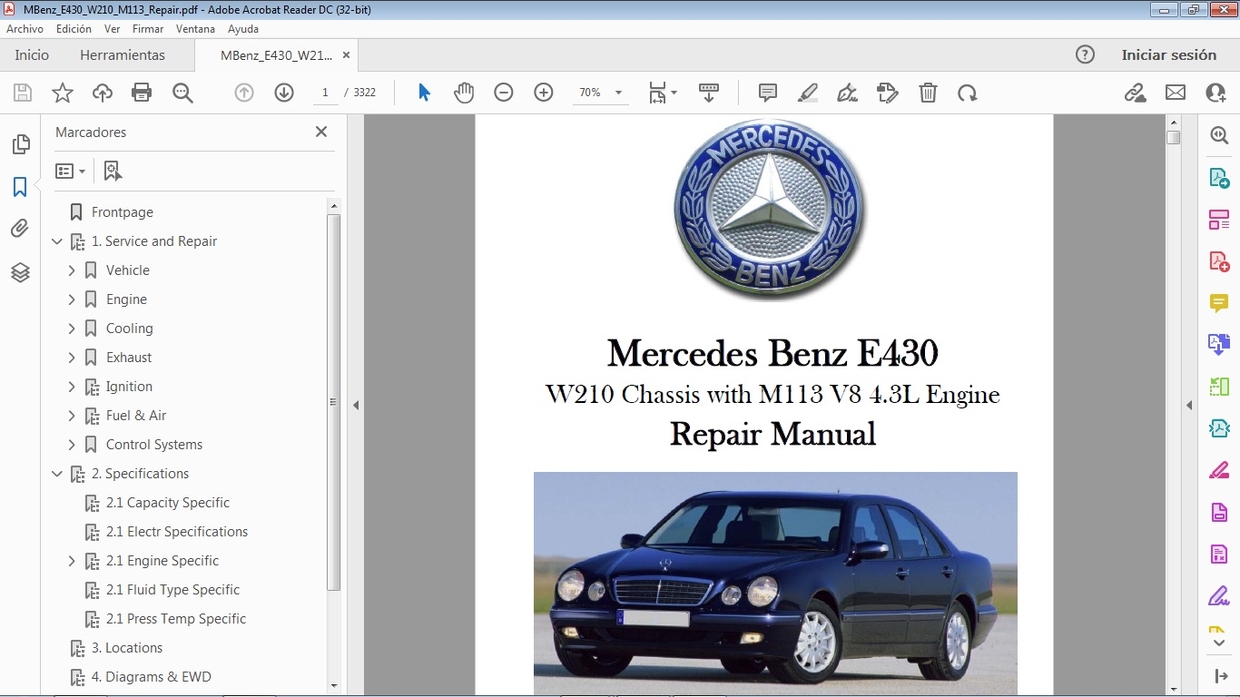Click the Rotate pages icon

tap(967, 92)
